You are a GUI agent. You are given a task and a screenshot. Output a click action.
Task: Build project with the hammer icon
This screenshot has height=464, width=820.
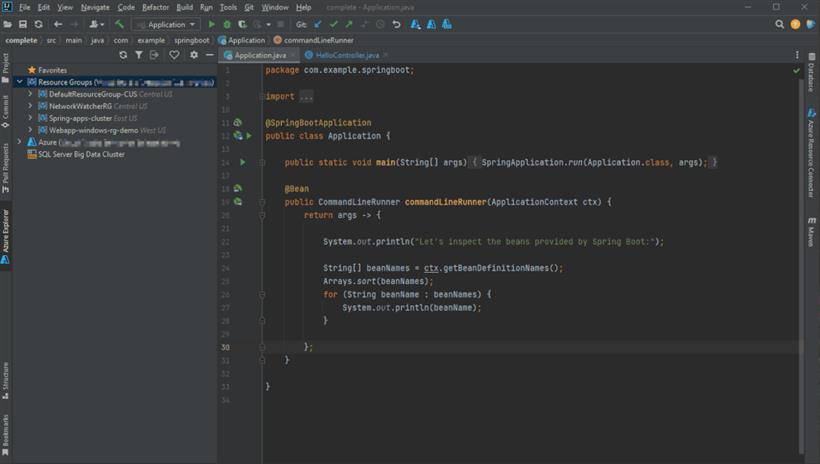click(x=119, y=24)
